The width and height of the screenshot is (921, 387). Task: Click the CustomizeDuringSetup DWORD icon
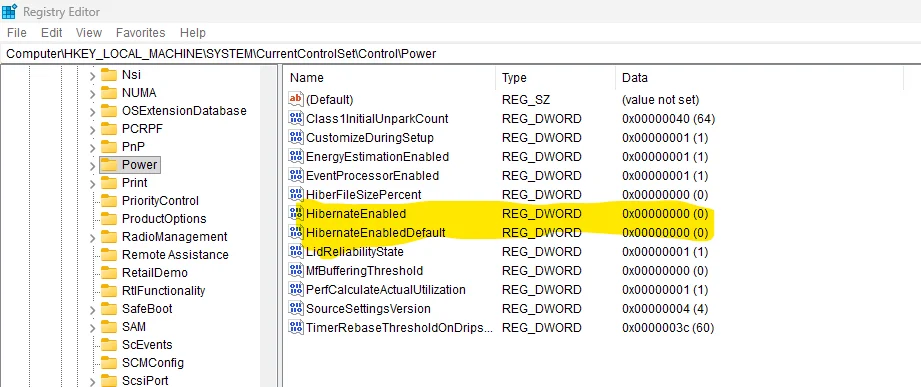point(295,137)
